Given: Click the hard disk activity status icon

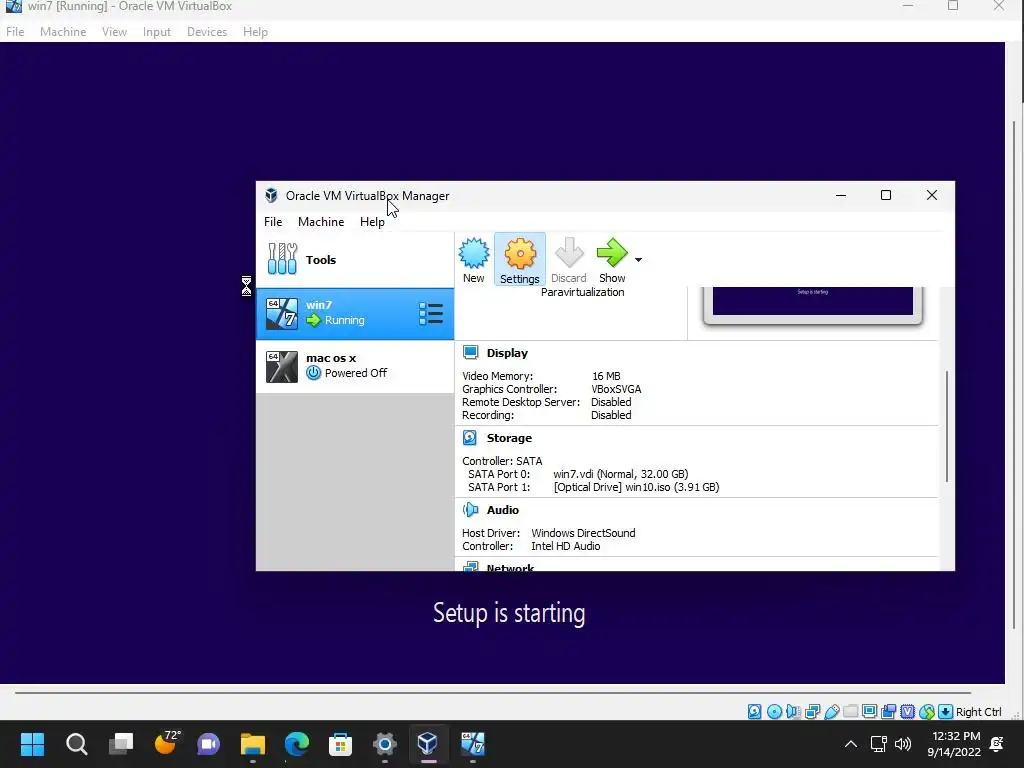Looking at the screenshot, I should pyautogui.click(x=754, y=712).
